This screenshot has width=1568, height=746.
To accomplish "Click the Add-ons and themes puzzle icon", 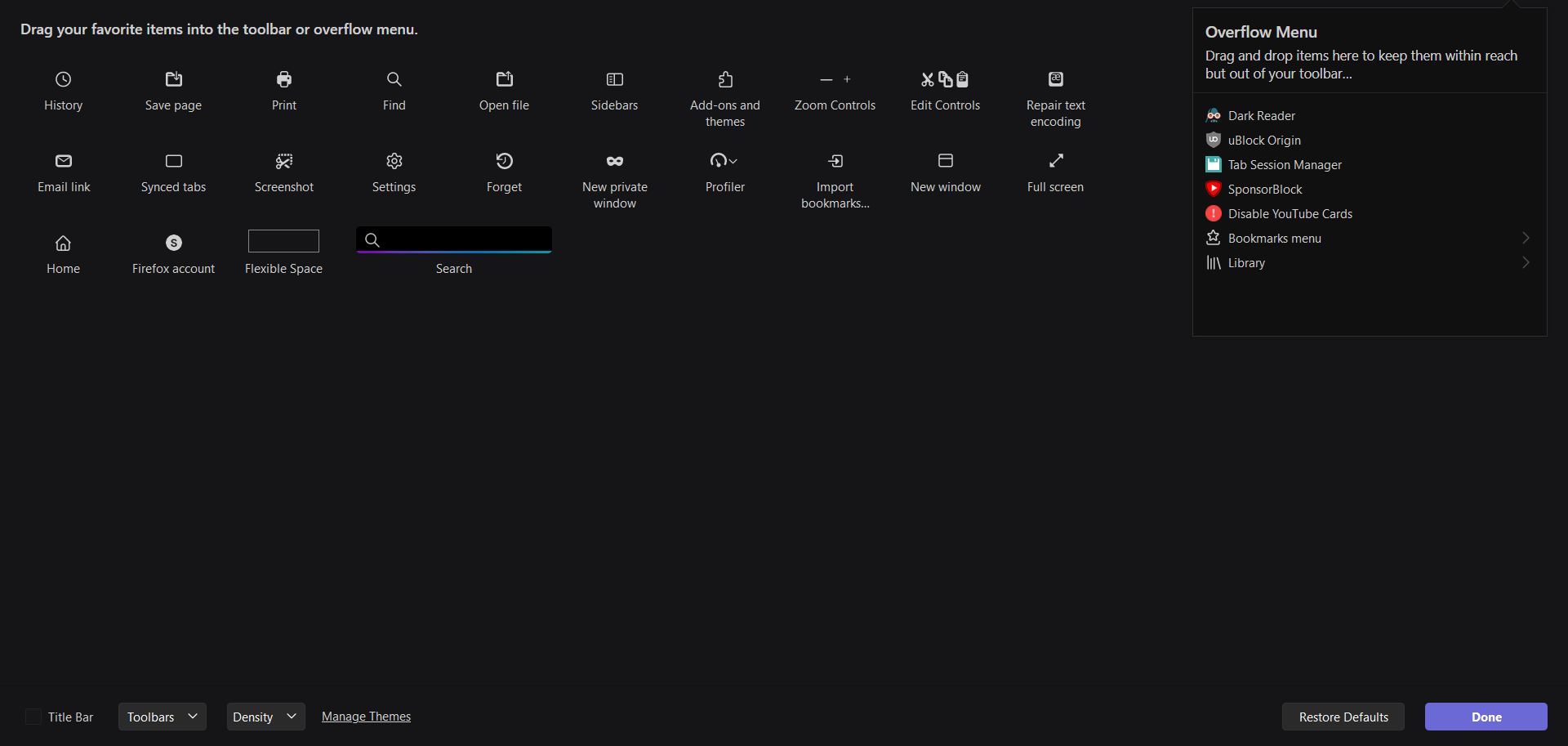I will point(725,79).
